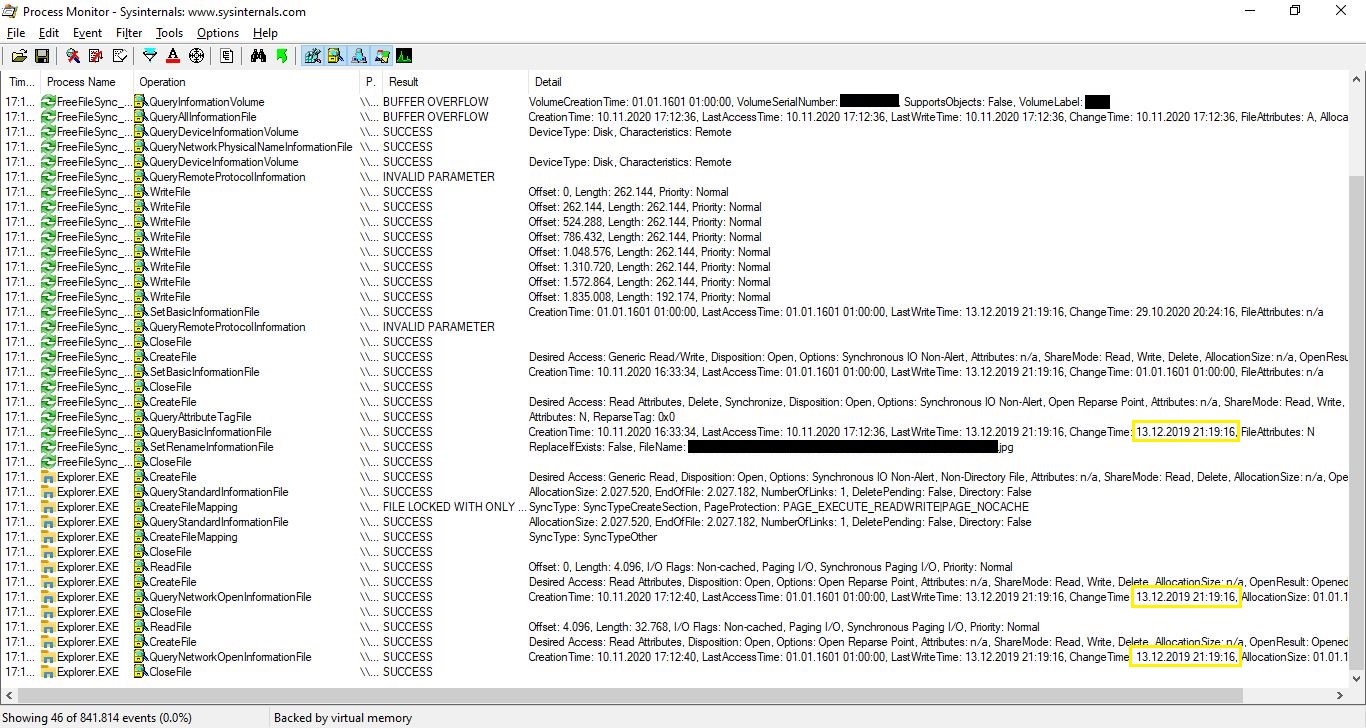Open the File menu
Viewport: 1366px width, 728px height.
pyautogui.click(x=15, y=33)
